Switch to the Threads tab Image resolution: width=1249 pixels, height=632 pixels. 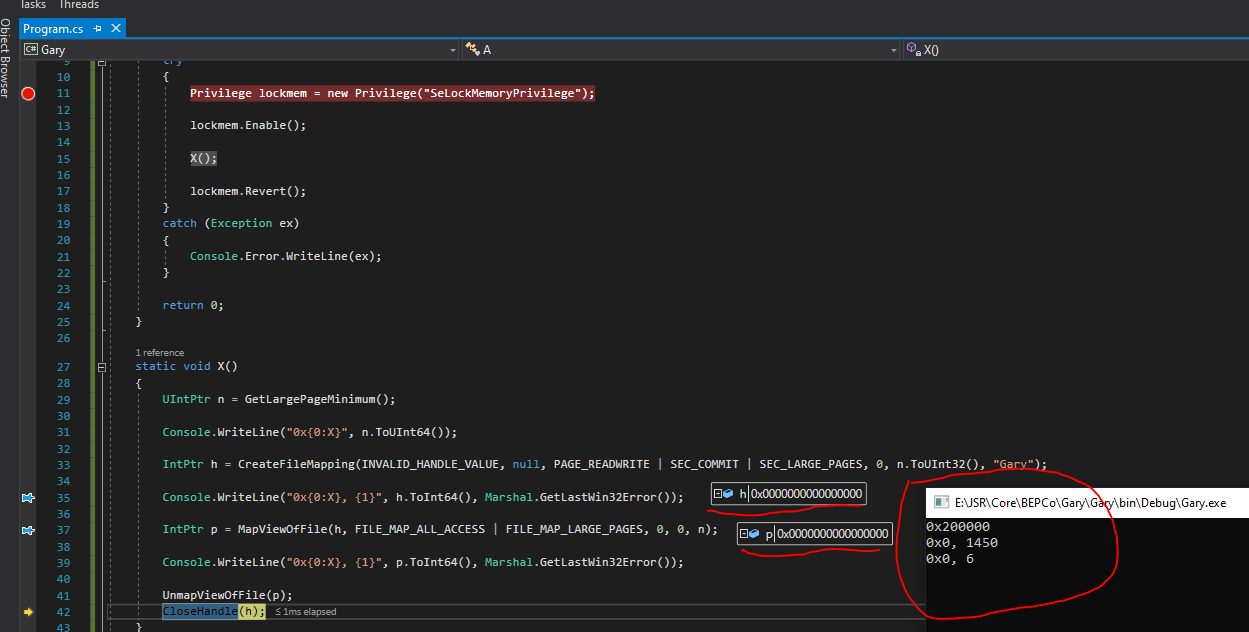pos(80,5)
